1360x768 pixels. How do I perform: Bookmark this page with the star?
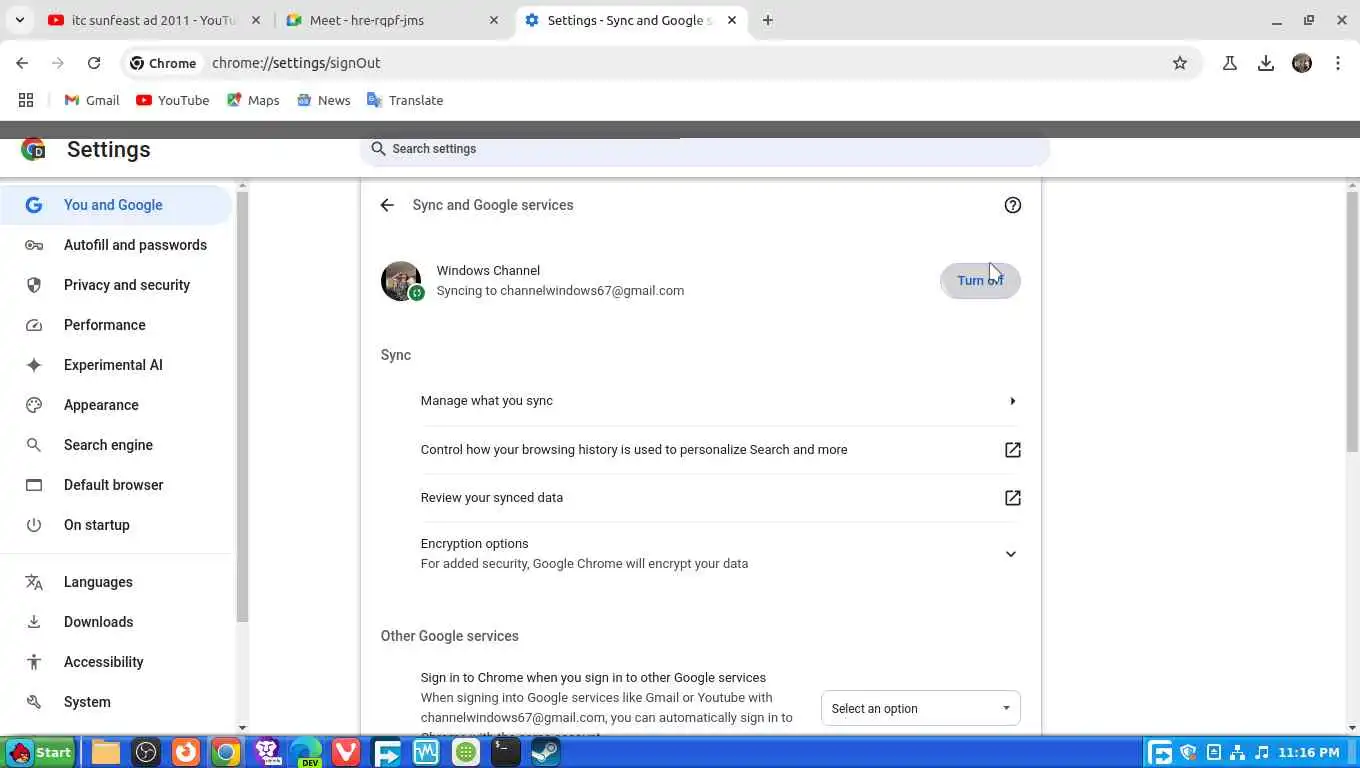[1180, 63]
